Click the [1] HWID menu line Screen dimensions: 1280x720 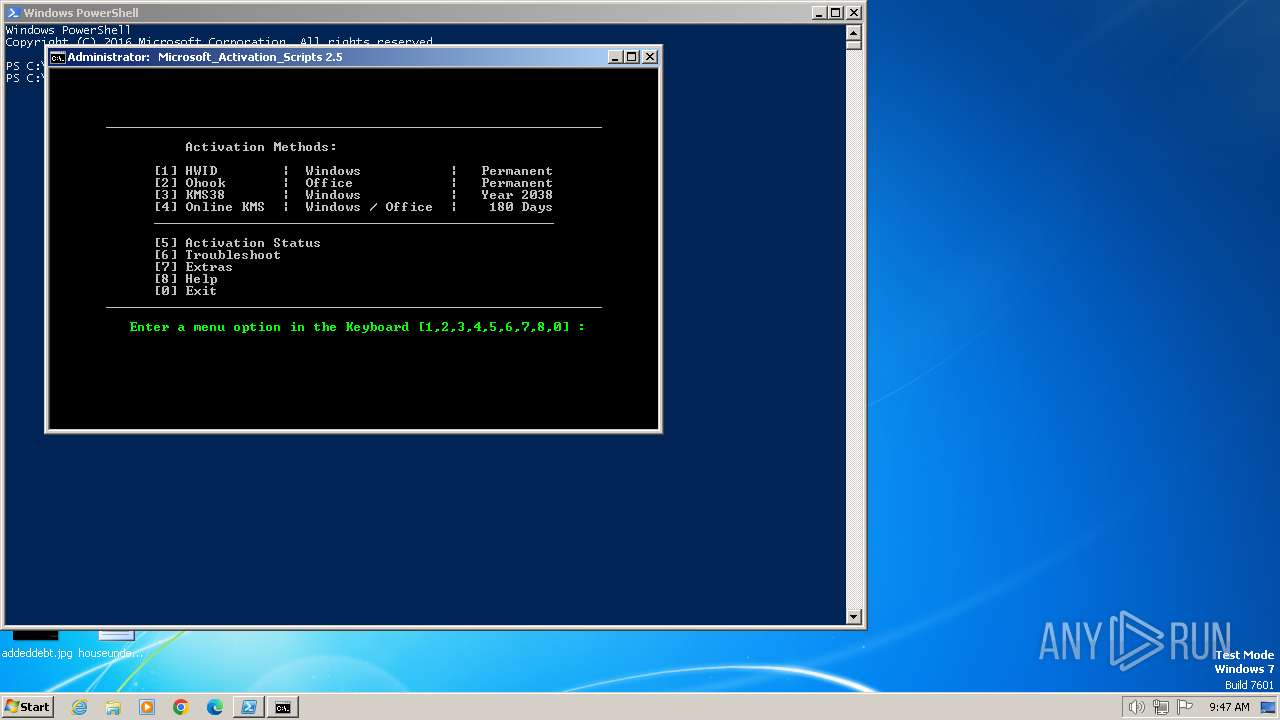353,171
